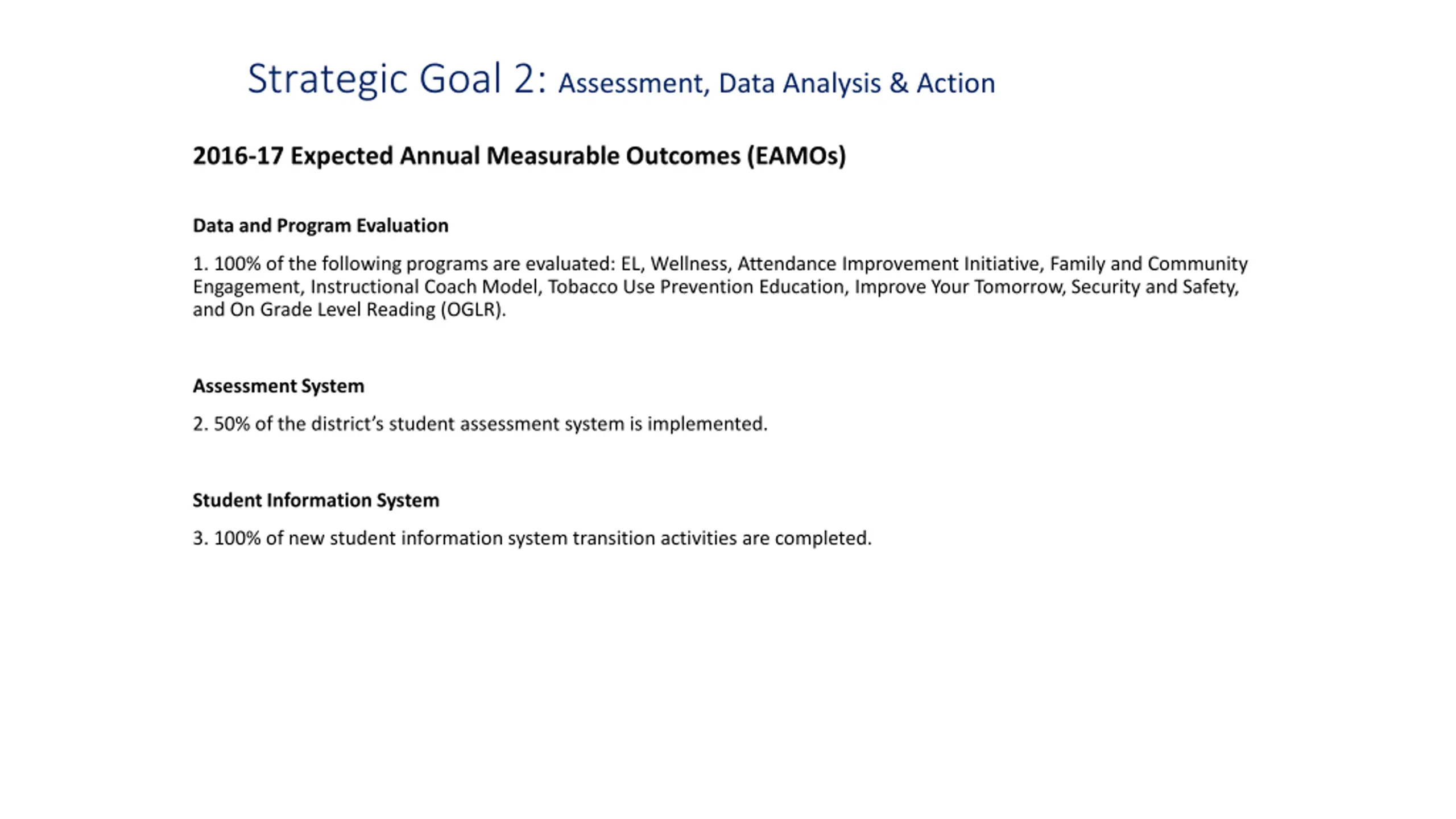
Task: Click the text On Grade Level Reading (OGLR)
Action: (x=367, y=310)
